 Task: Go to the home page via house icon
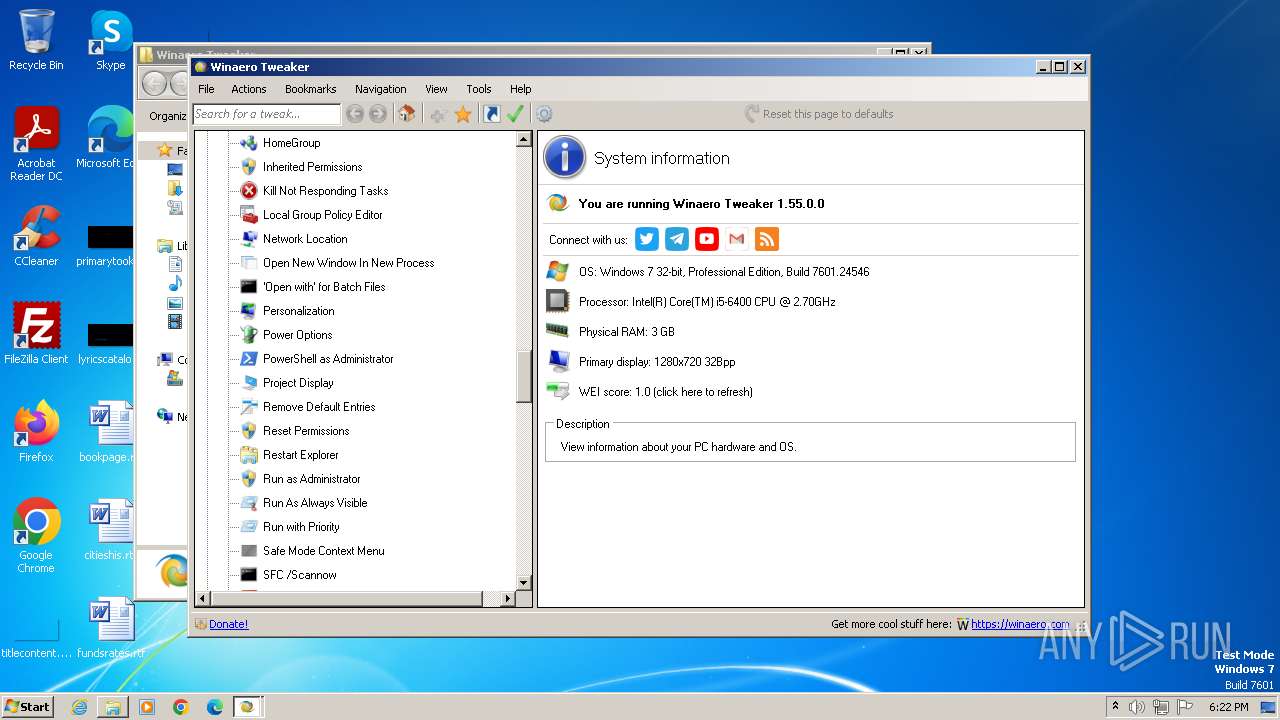(407, 114)
